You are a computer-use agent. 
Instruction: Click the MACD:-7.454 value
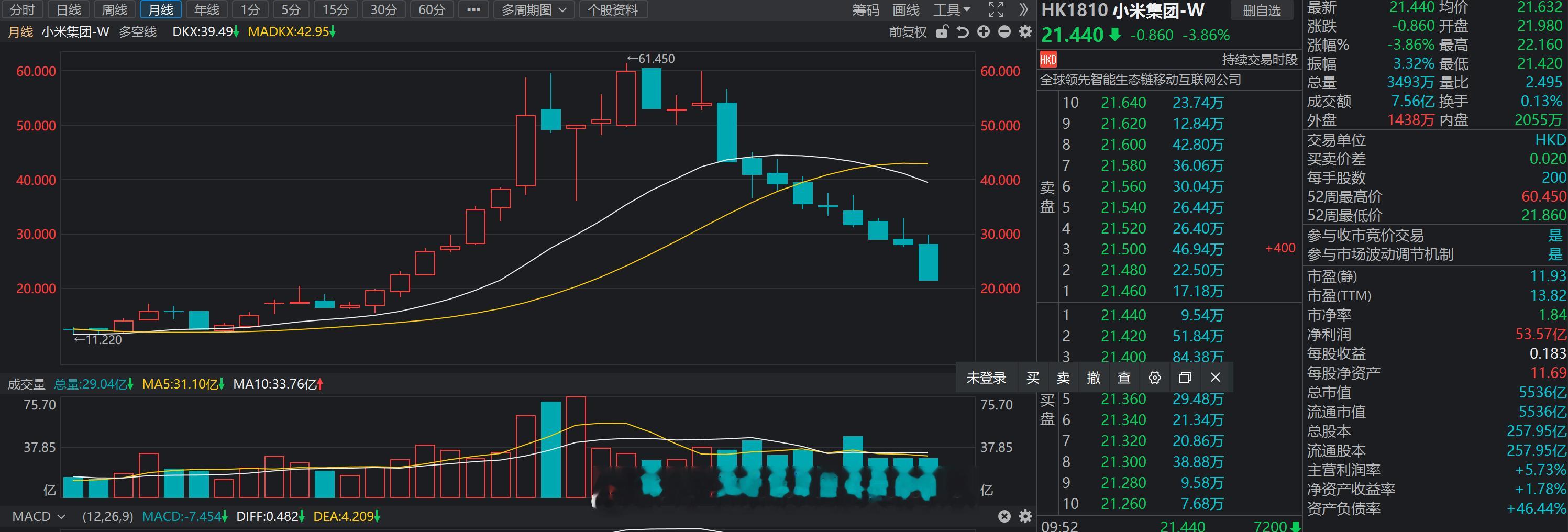click(184, 516)
